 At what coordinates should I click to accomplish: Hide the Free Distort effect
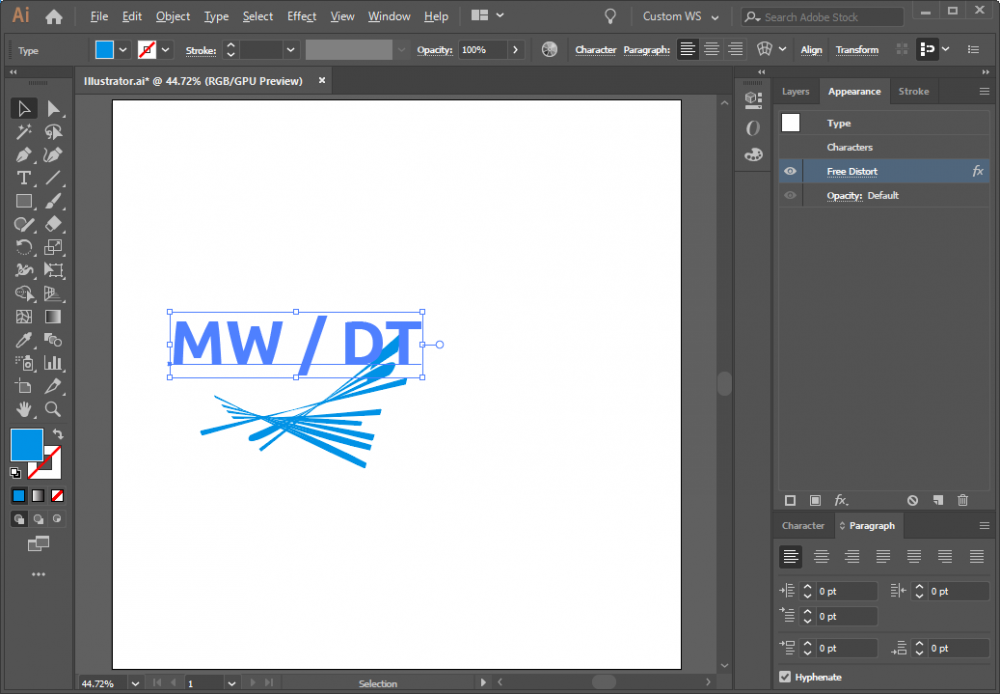coord(790,172)
